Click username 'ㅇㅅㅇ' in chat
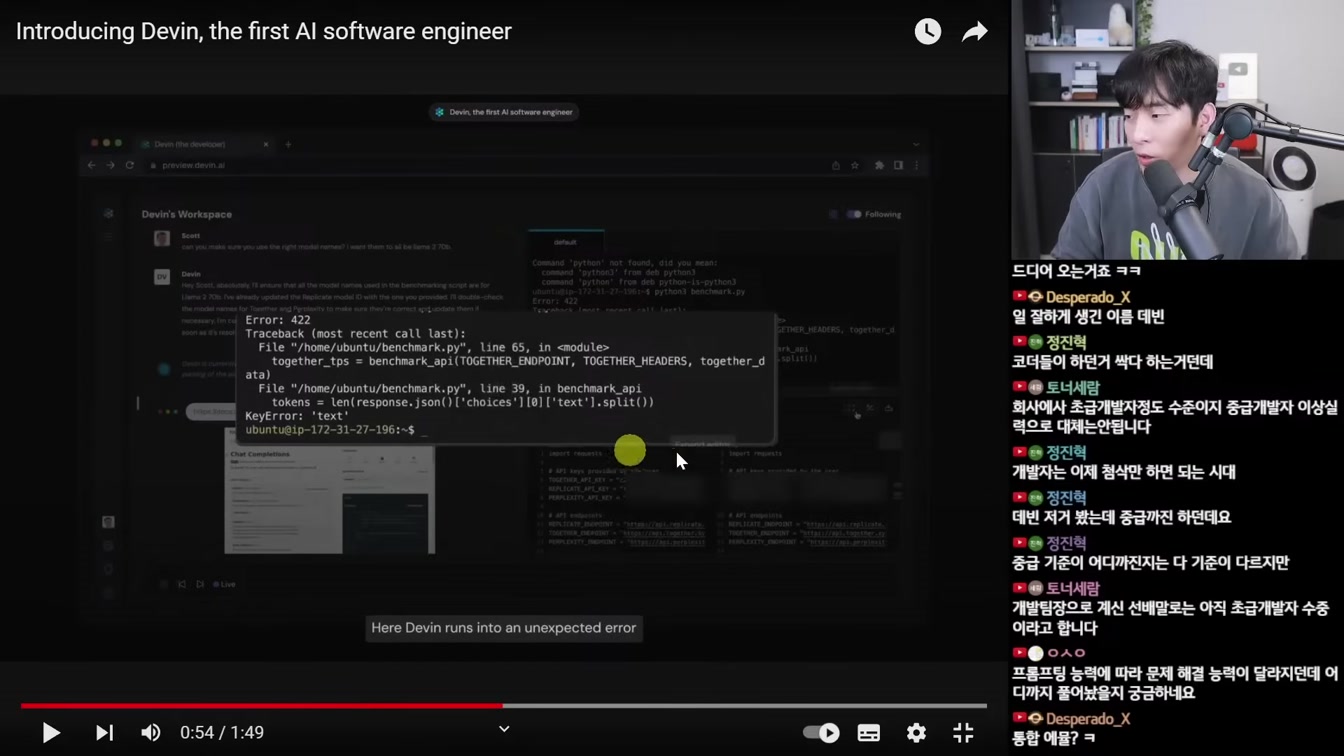 1066,653
